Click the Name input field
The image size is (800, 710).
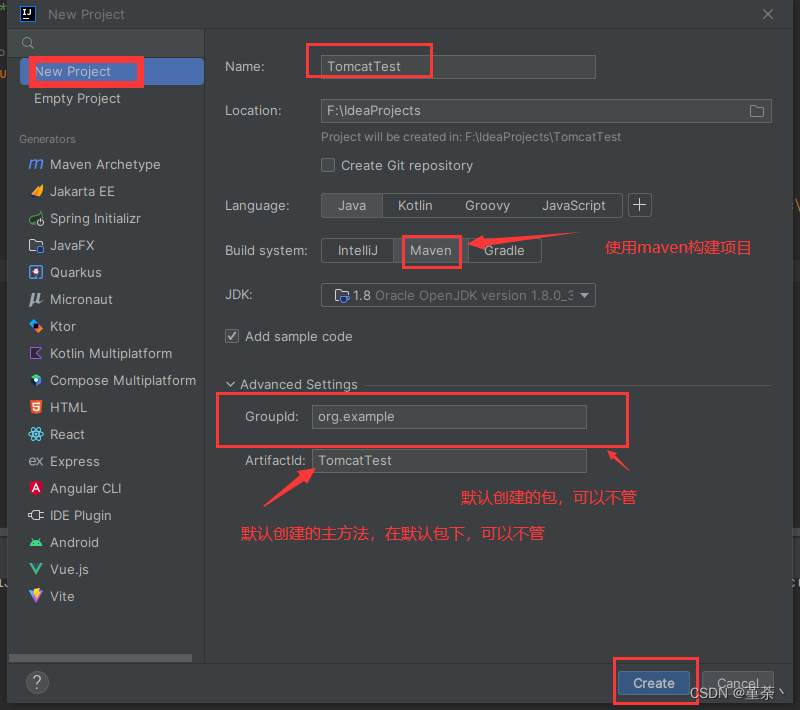(458, 67)
